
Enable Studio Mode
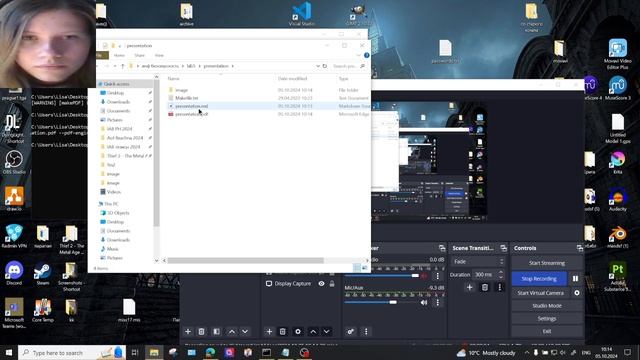pos(547,305)
